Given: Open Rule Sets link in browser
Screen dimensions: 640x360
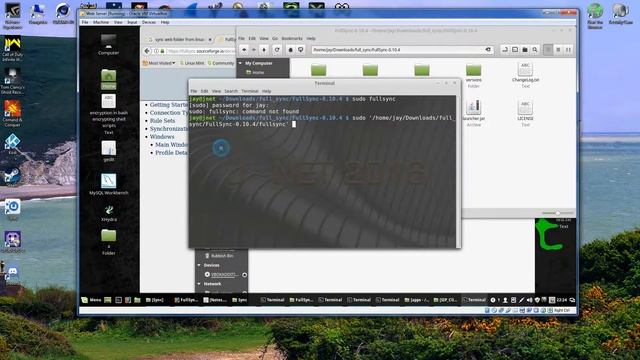Looking at the screenshot, I should coord(162,121).
